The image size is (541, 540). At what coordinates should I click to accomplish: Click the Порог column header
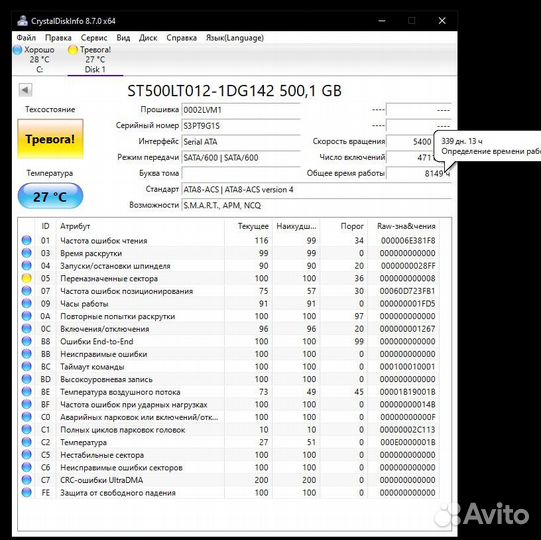tap(344, 226)
